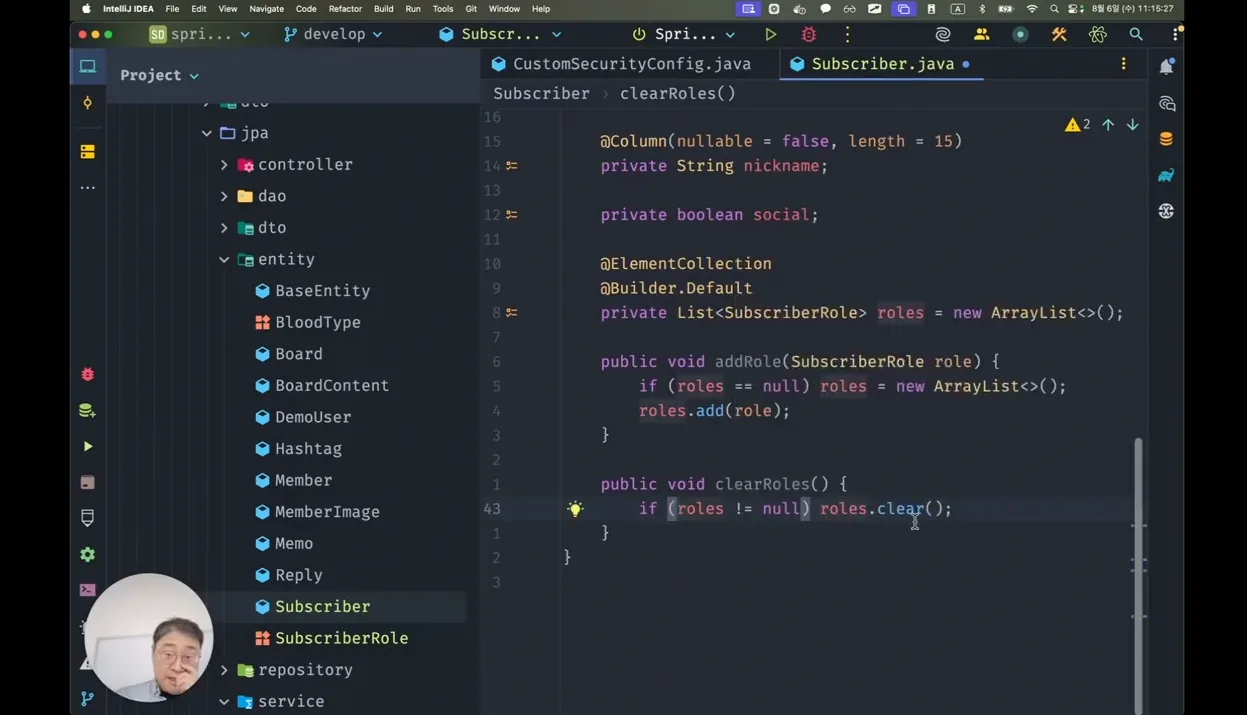Open the Structure tool window icon
The image size is (1247, 715).
point(88,151)
